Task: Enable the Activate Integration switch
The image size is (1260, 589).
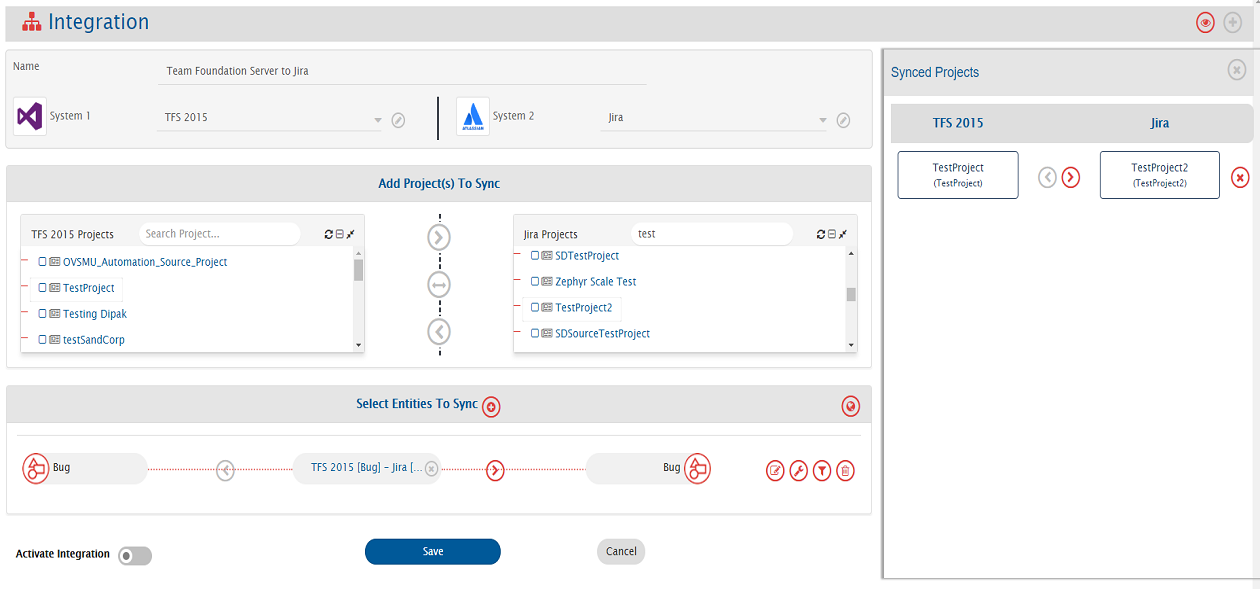Action: (x=134, y=556)
